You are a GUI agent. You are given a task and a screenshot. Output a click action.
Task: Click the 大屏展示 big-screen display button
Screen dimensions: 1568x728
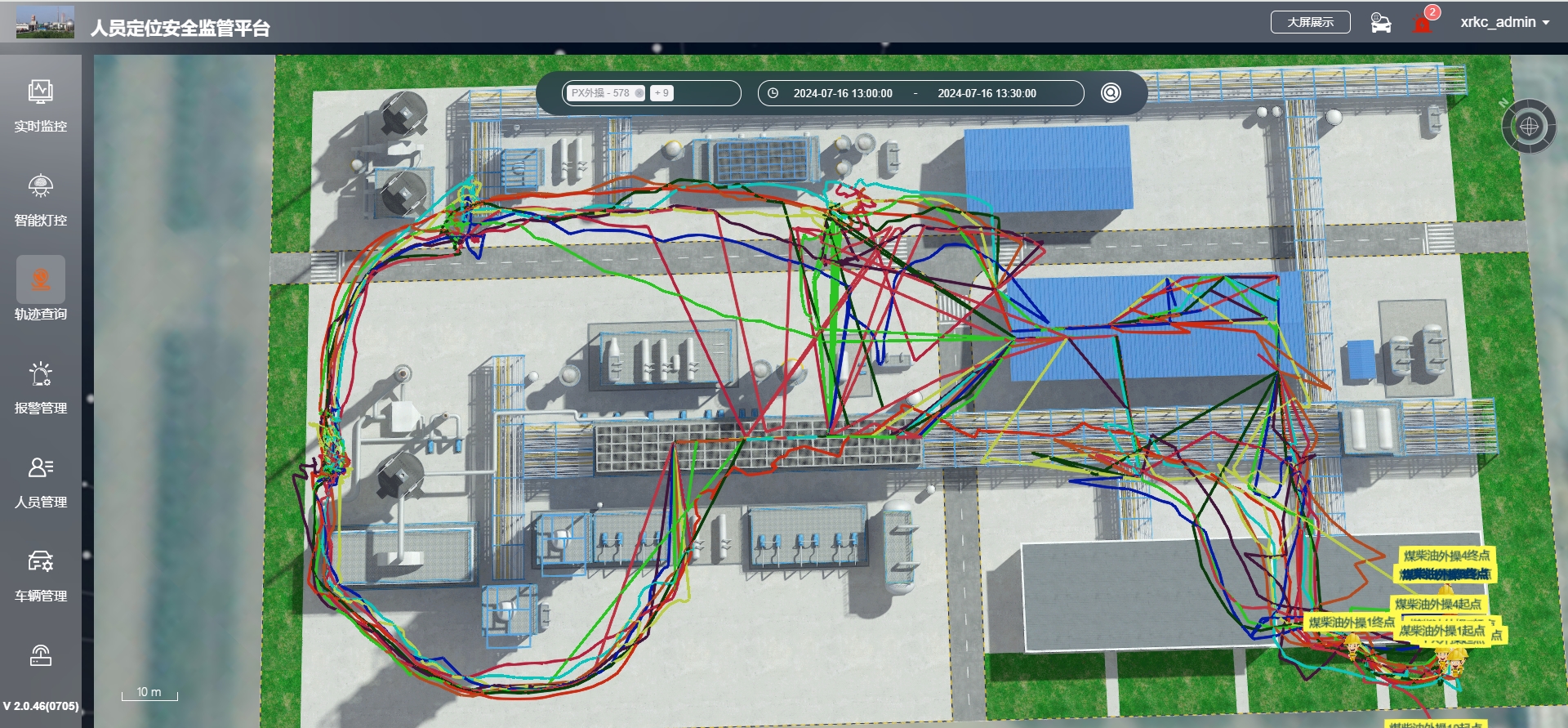(1310, 23)
